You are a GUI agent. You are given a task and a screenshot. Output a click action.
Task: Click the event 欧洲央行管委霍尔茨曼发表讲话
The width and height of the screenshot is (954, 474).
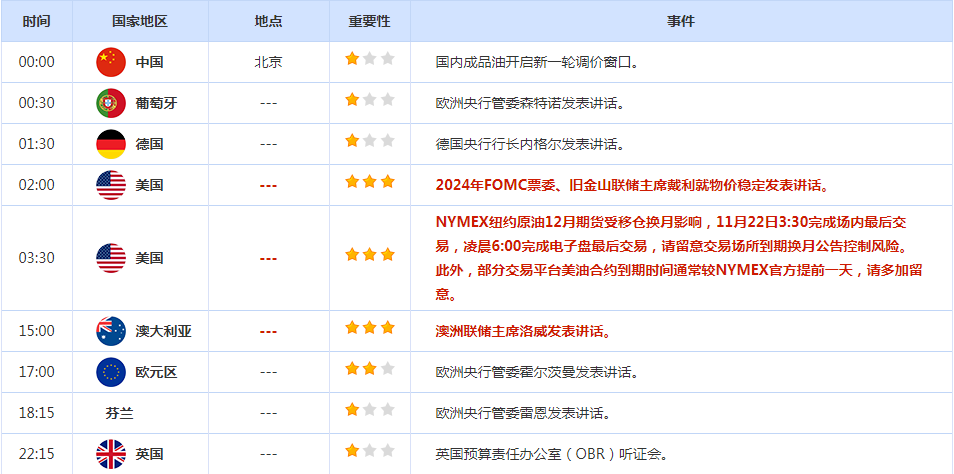pos(537,372)
